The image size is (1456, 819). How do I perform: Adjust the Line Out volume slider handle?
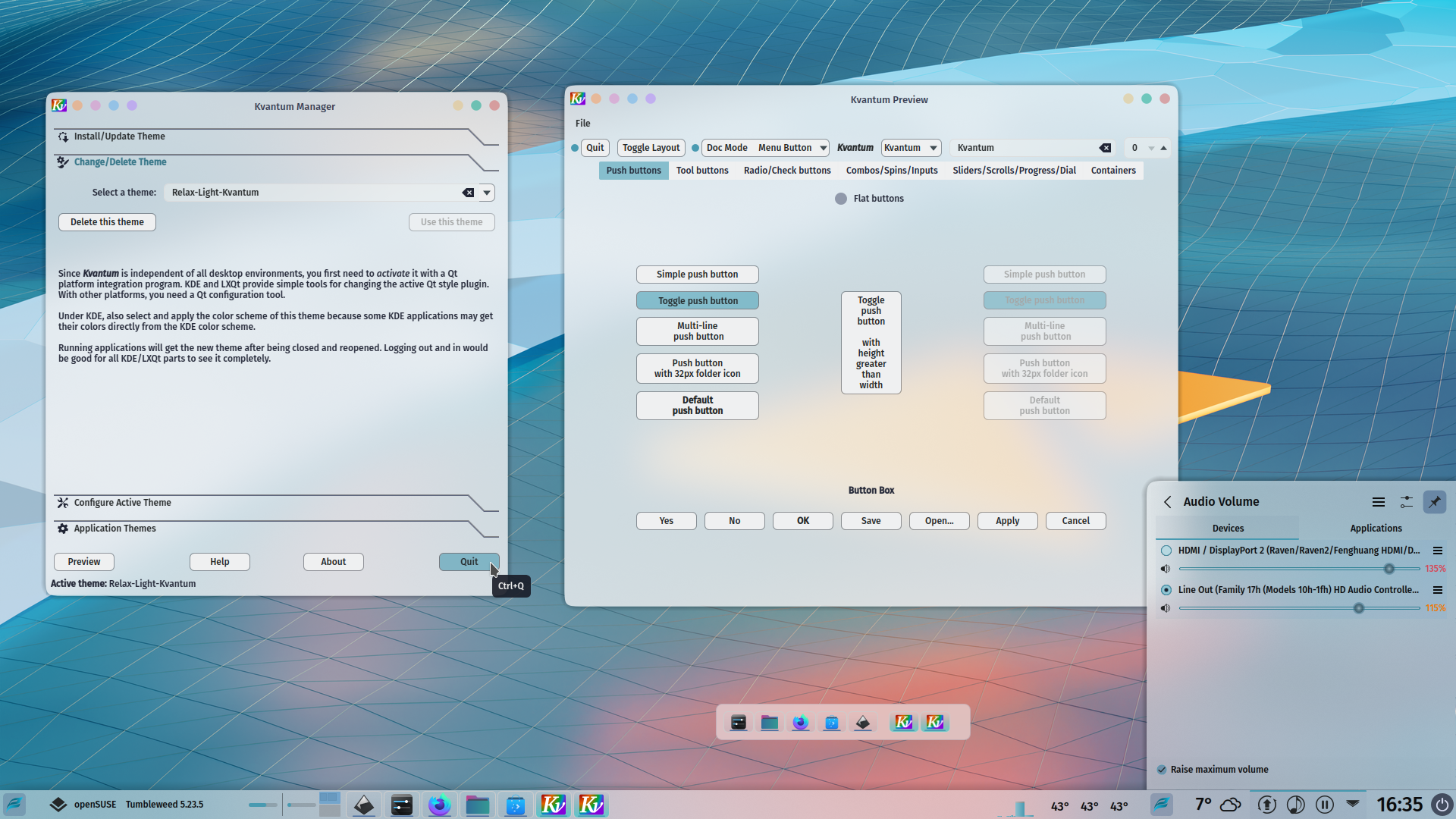(x=1359, y=608)
